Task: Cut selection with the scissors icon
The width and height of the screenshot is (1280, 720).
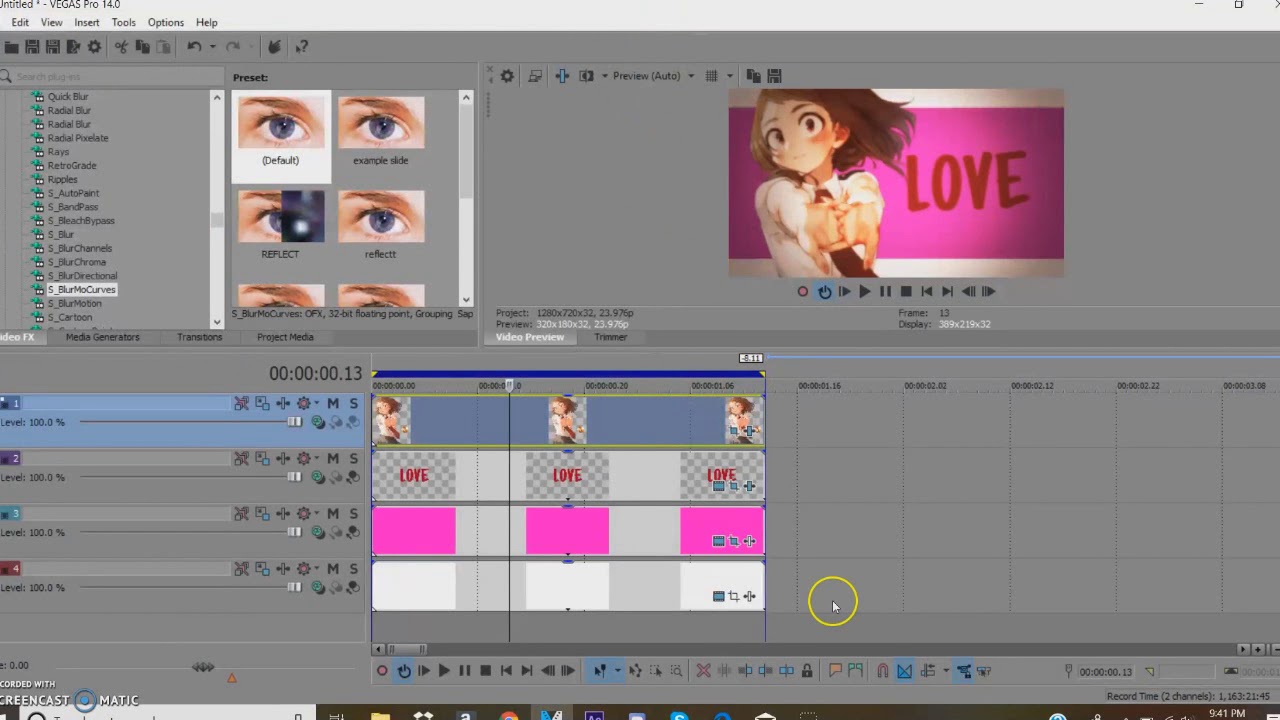Action: pyautogui.click(x=121, y=47)
